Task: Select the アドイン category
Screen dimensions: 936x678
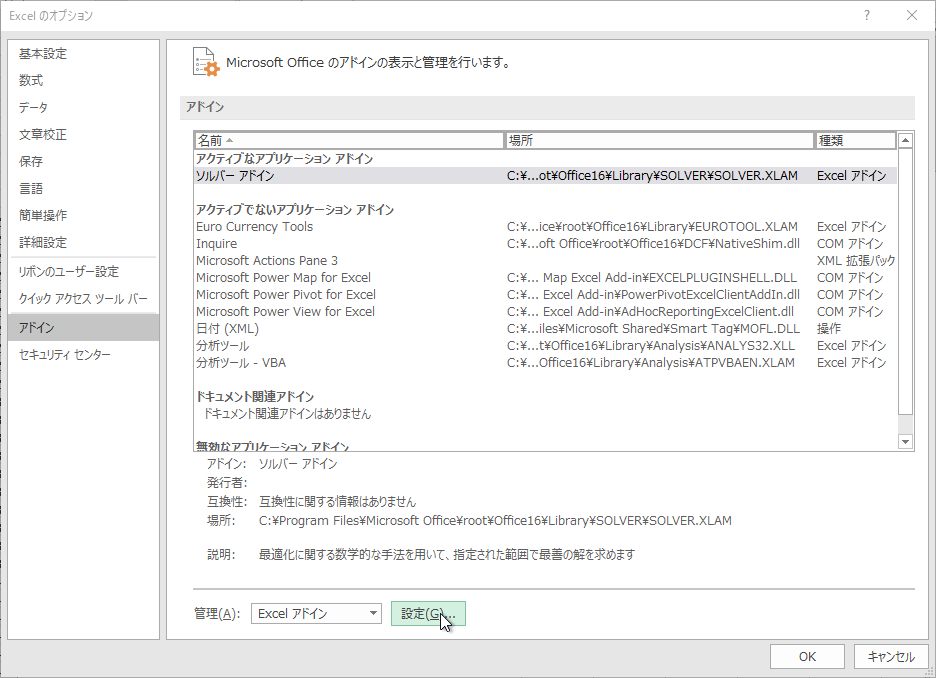Action: (x=84, y=328)
